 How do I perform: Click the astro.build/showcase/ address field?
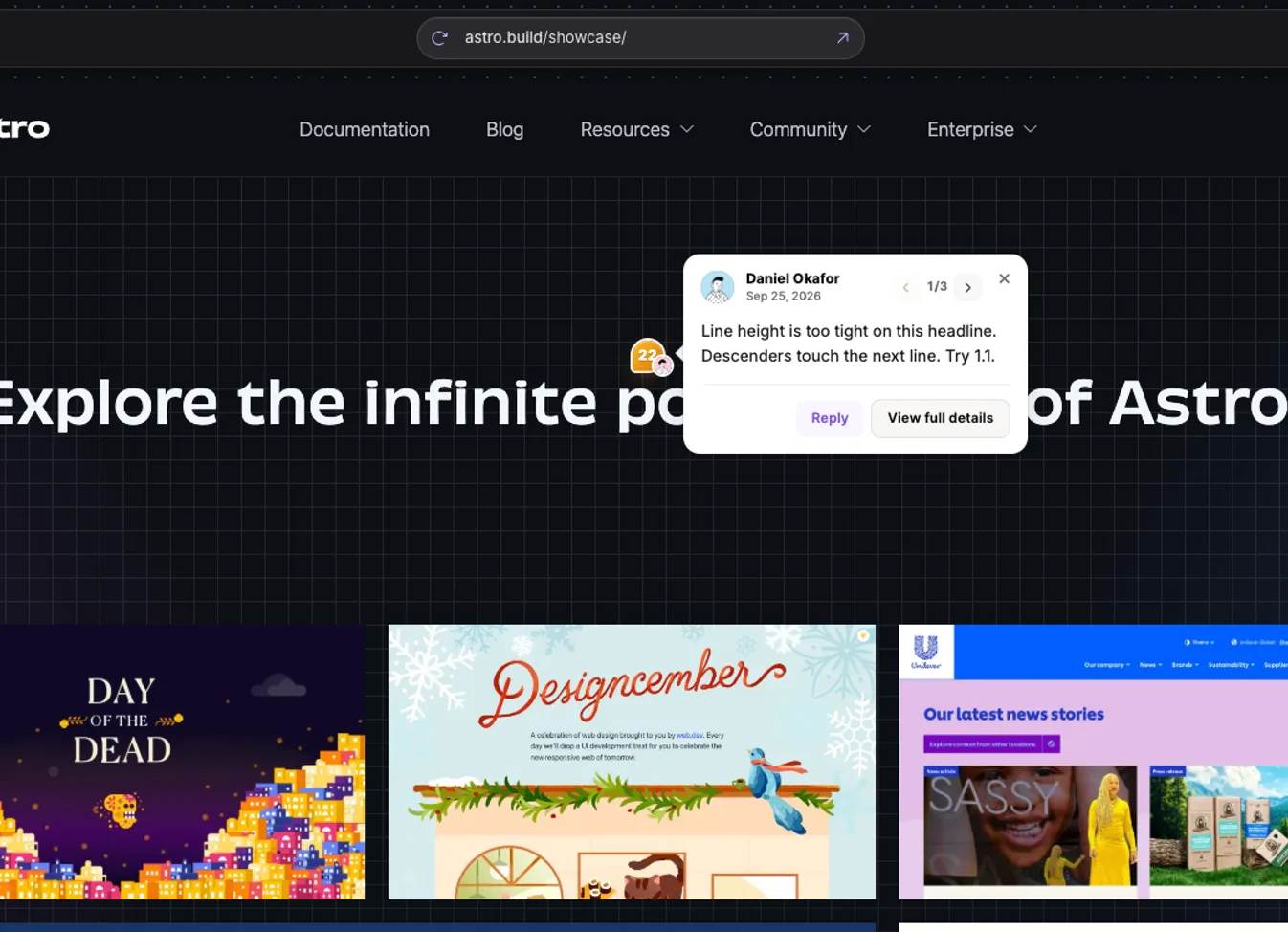[x=640, y=38]
